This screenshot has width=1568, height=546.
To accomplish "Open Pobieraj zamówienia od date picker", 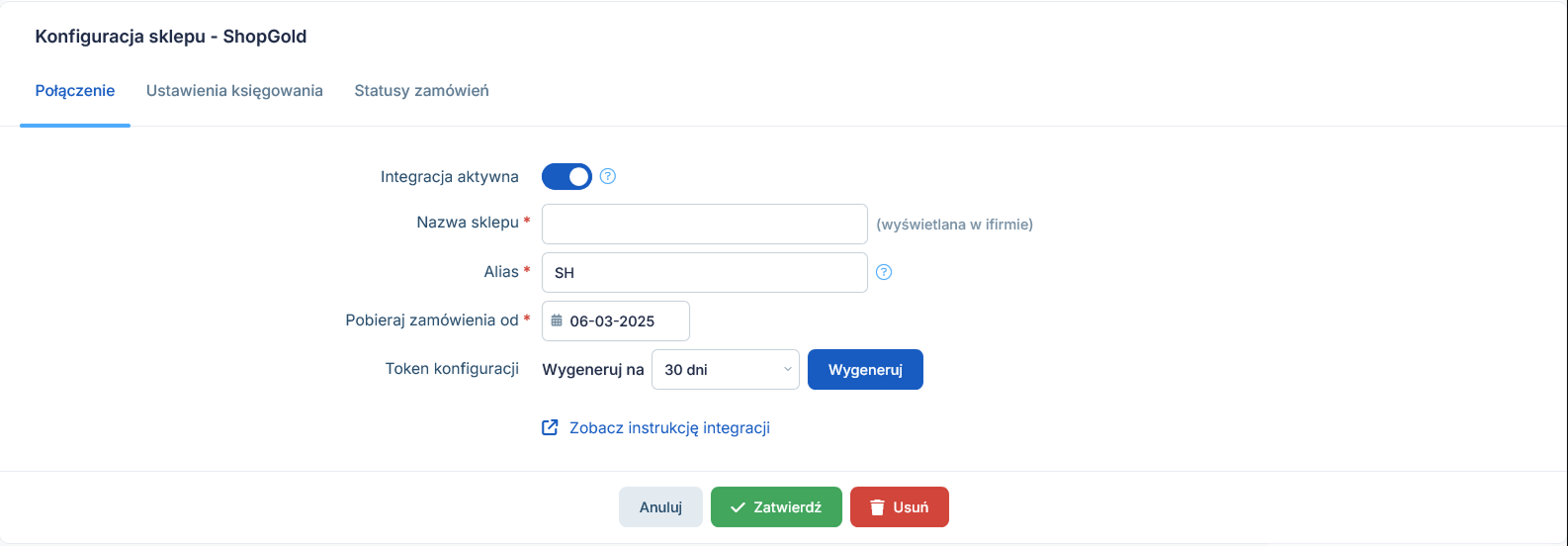I will click(616, 320).
